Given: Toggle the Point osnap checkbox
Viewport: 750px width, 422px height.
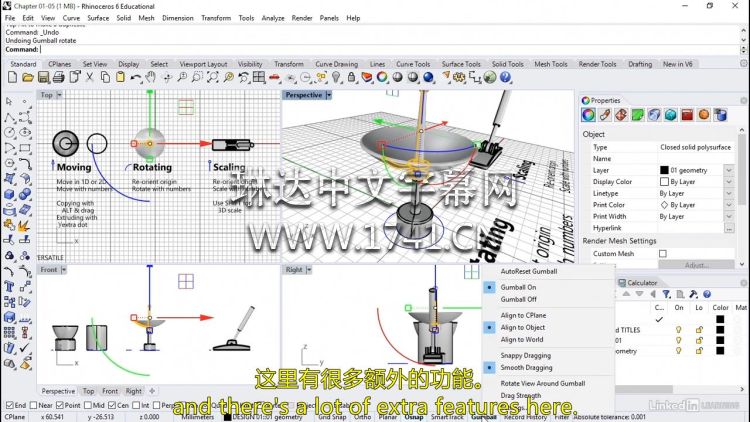Looking at the screenshot, I should coord(60,405).
